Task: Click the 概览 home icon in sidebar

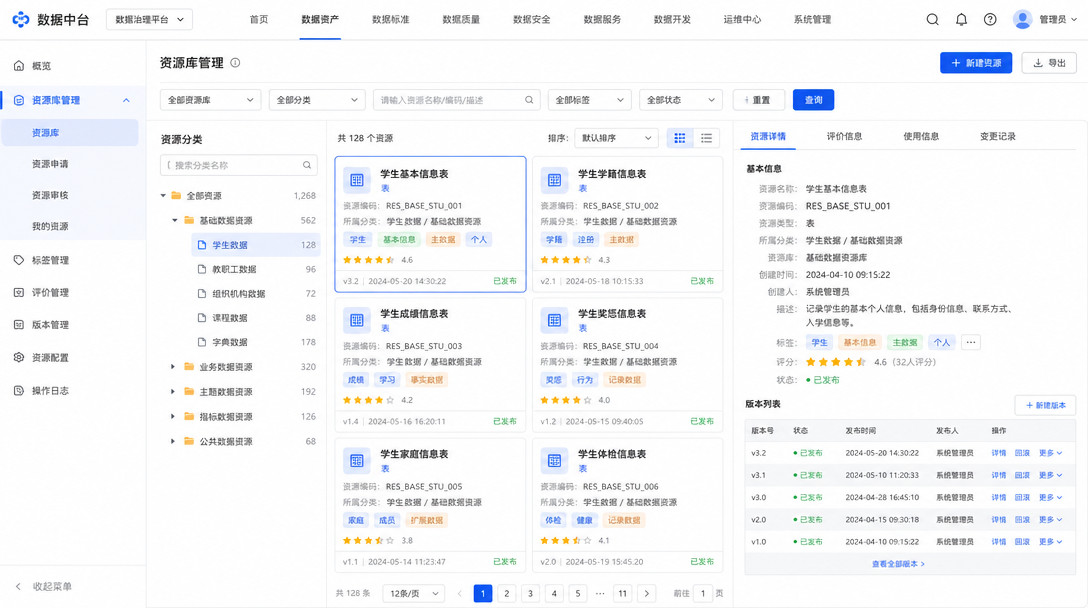Action: click(19, 66)
